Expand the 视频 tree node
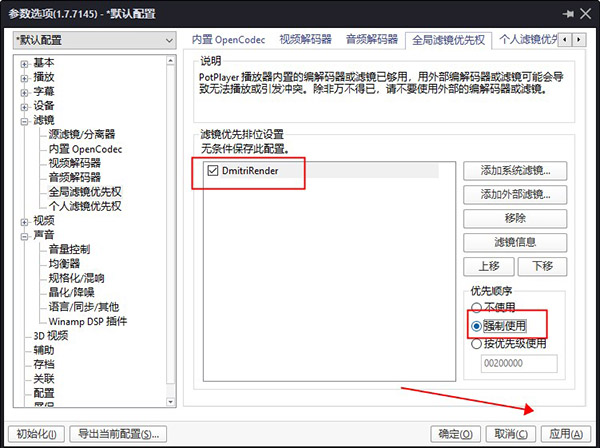This screenshot has width=600, height=448. 24,222
